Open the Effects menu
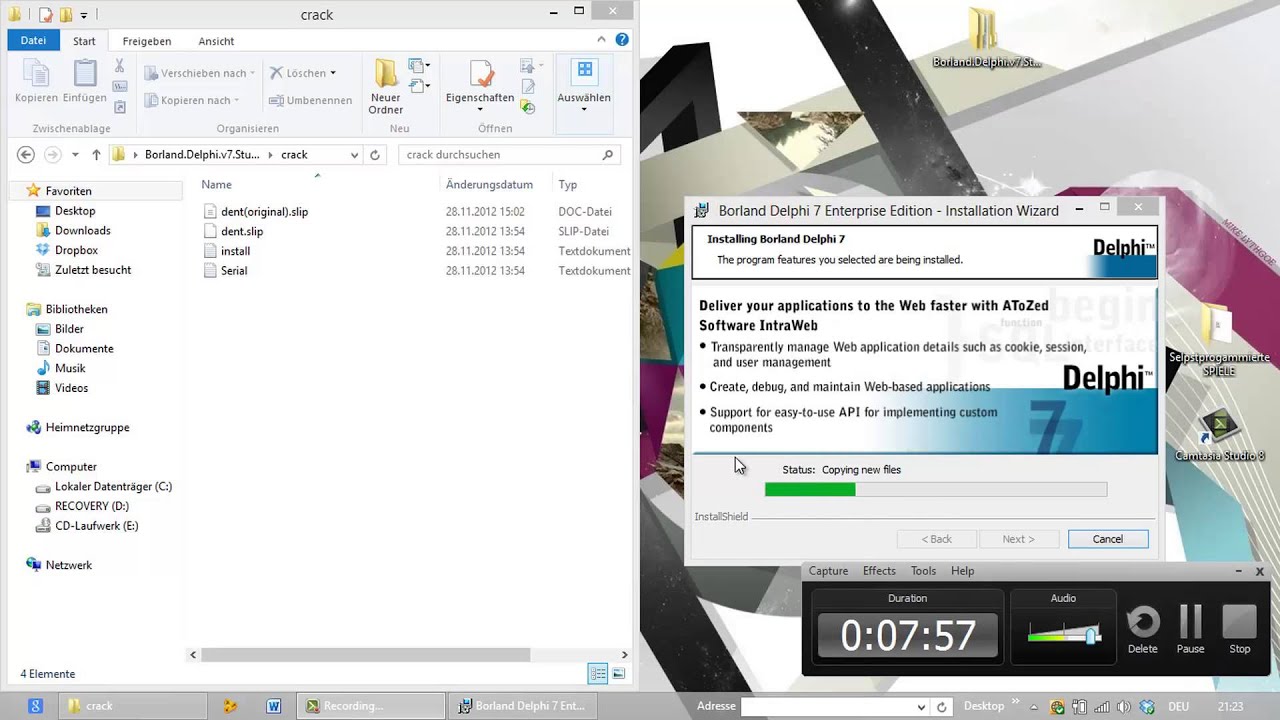Image resolution: width=1280 pixels, height=720 pixels. coord(879,571)
